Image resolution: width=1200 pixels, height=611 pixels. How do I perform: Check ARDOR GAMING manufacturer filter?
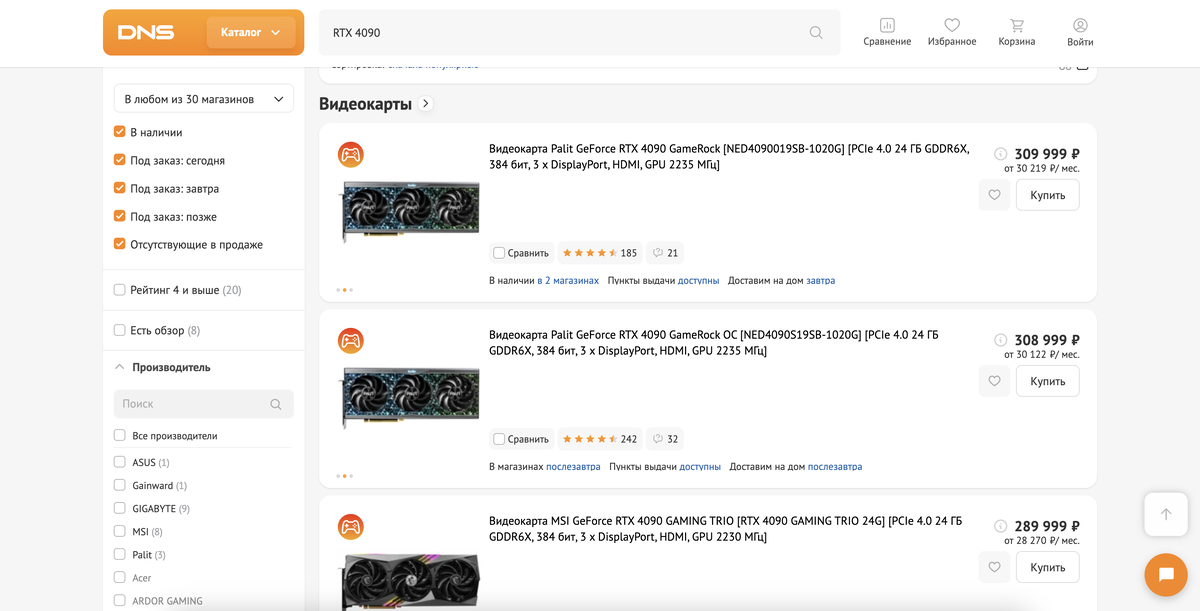[120, 600]
